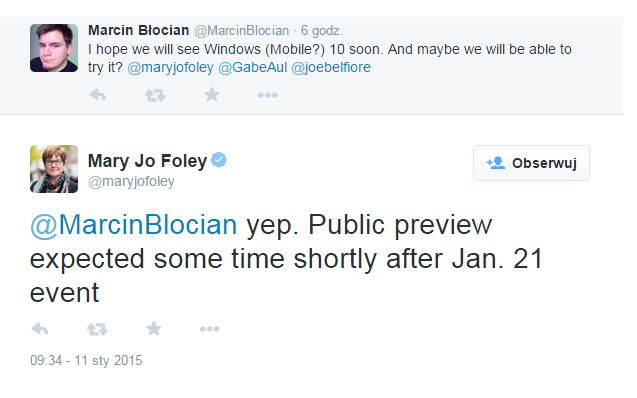Reply to Mary Jo Foley's tweet
This screenshot has width=637, height=398.
(x=40, y=329)
